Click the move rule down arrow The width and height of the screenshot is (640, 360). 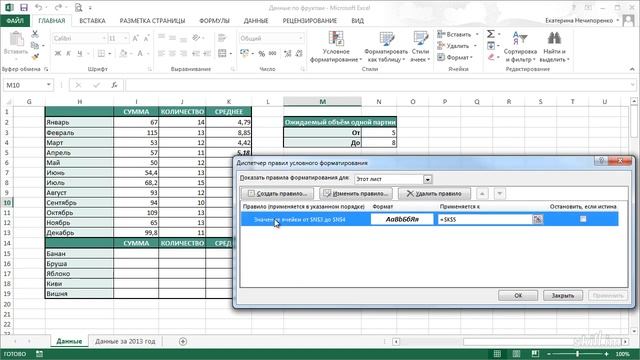click(500, 193)
